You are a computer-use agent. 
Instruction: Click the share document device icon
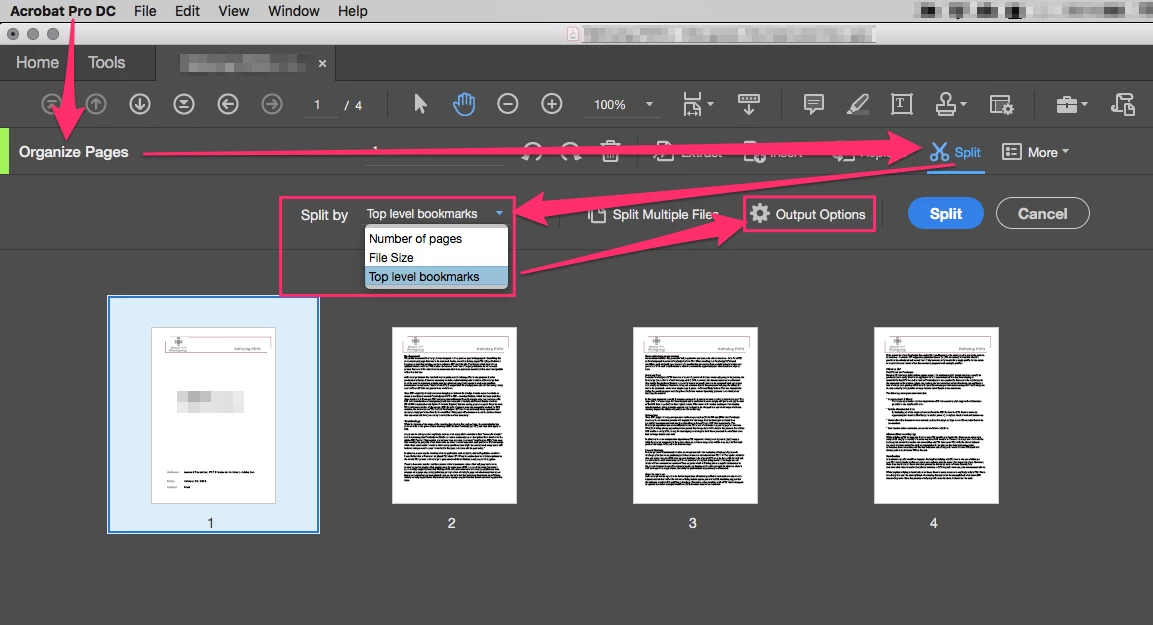1123,104
